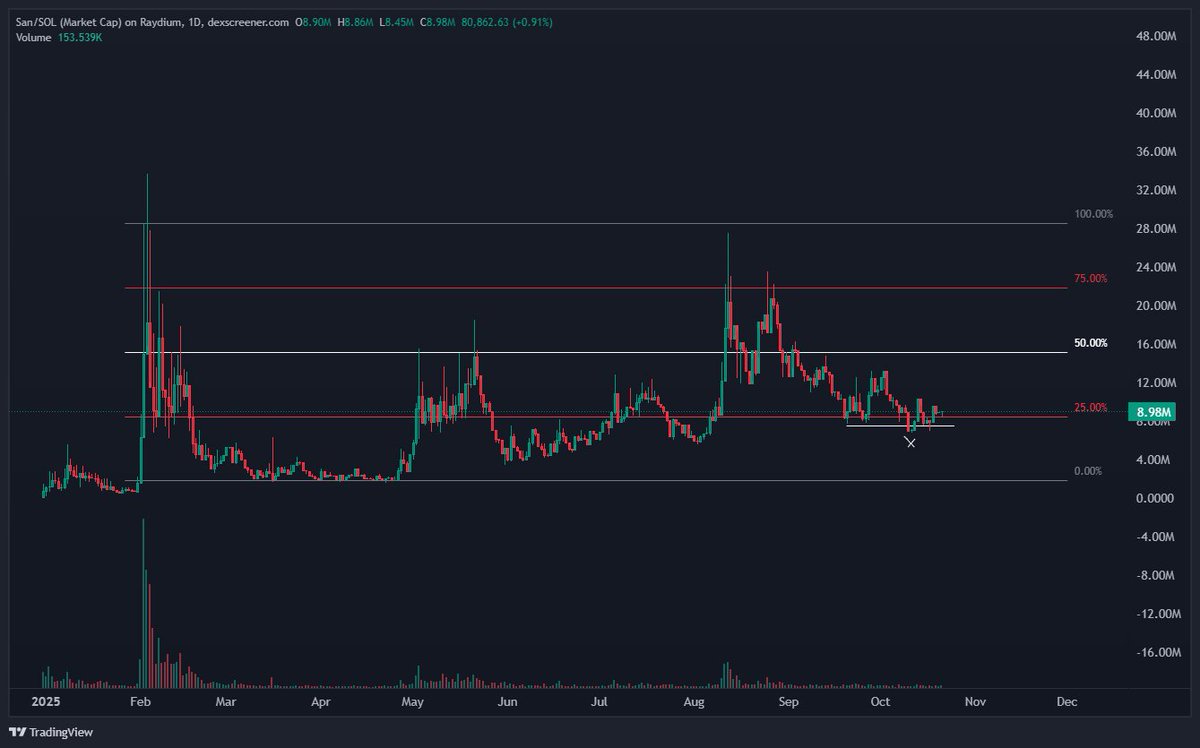Click -4.00M on the price axis
1200x748 pixels.
pos(1155,537)
